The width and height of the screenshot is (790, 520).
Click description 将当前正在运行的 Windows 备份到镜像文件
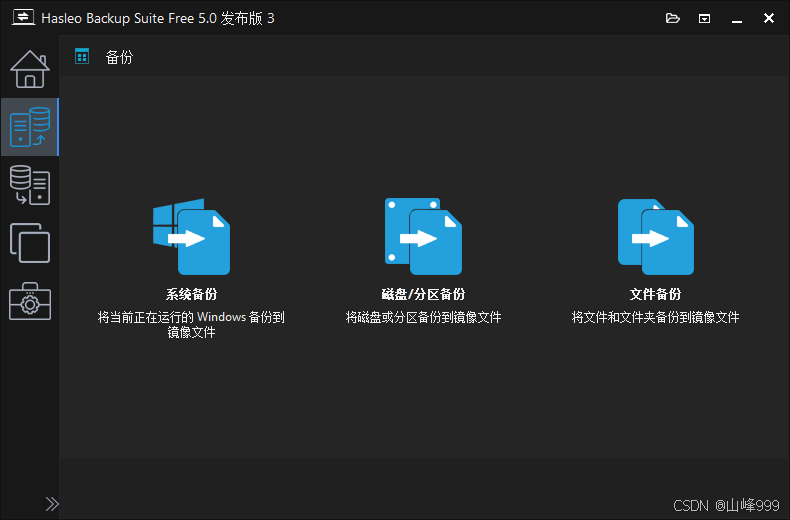(x=191, y=324)
